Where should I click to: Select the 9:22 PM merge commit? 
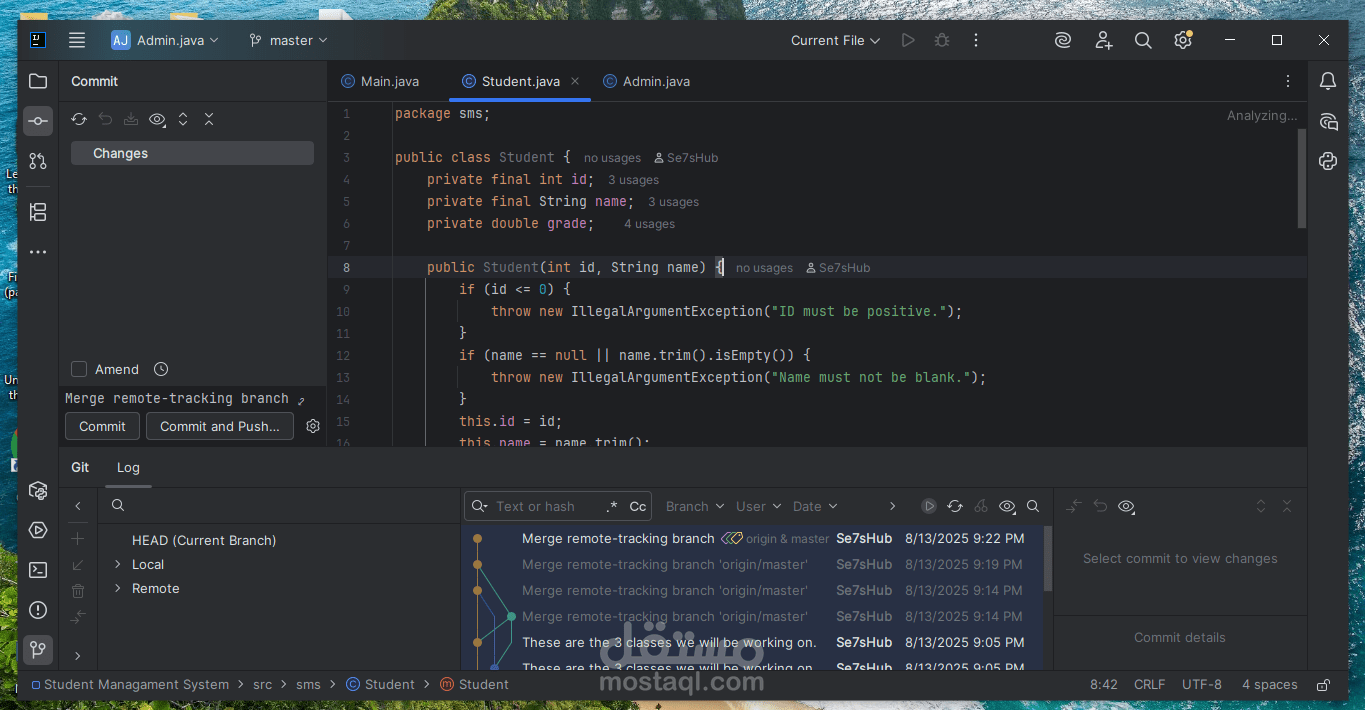coord(754,538)
